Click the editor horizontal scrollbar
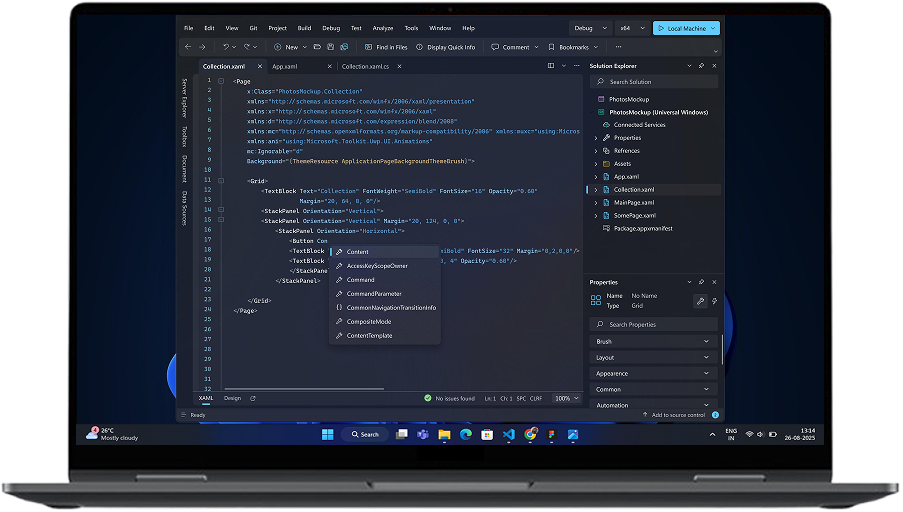The width and height of the screenshot is (903, 512). (304, 389)
